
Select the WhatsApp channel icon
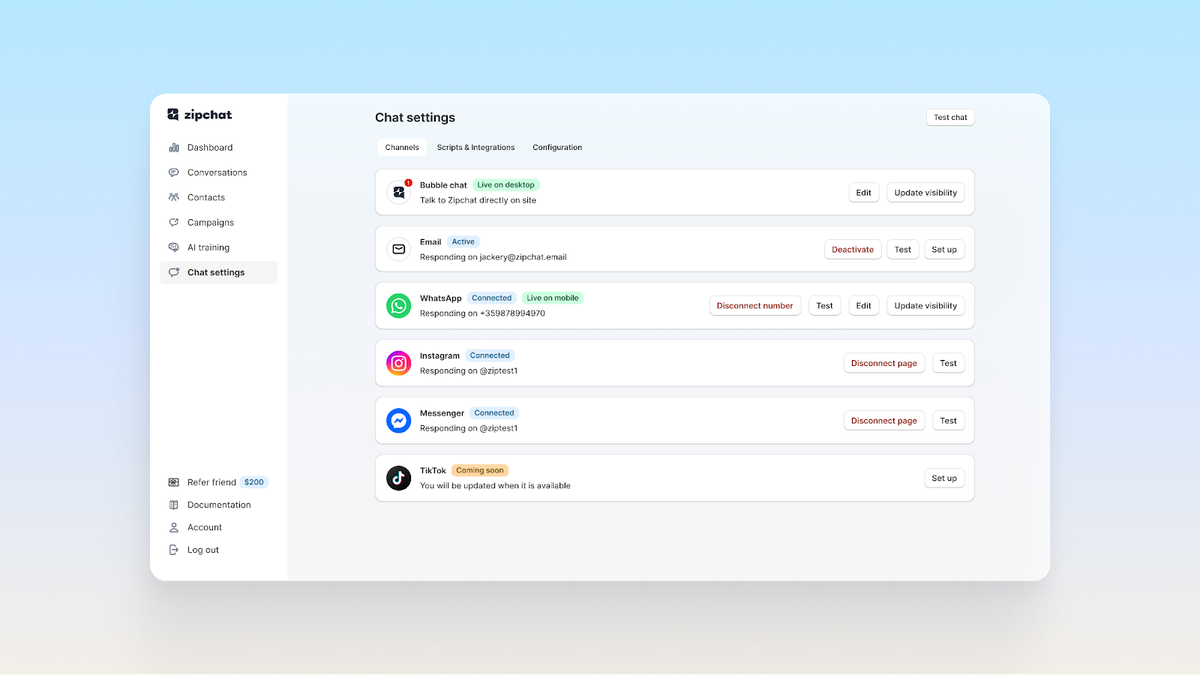point(398,305)
